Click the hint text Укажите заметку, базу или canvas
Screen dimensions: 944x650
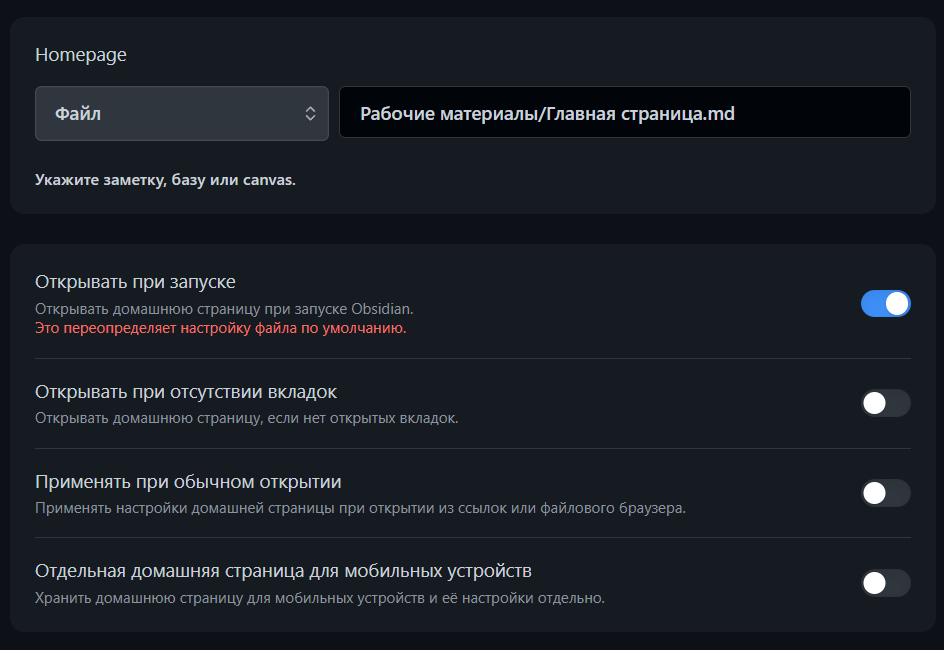coord(166,180)
